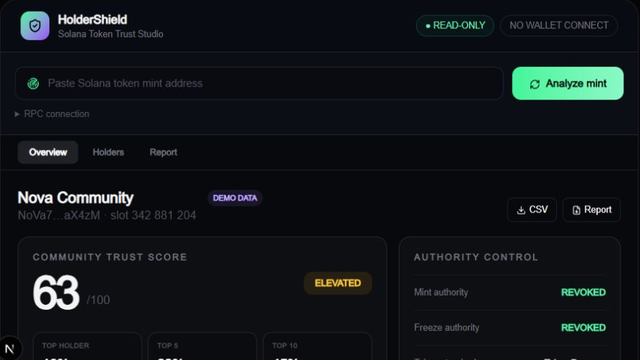Click the 63 trust score value
This screenshot has width=640, height=360.
(x=56, y=292)
